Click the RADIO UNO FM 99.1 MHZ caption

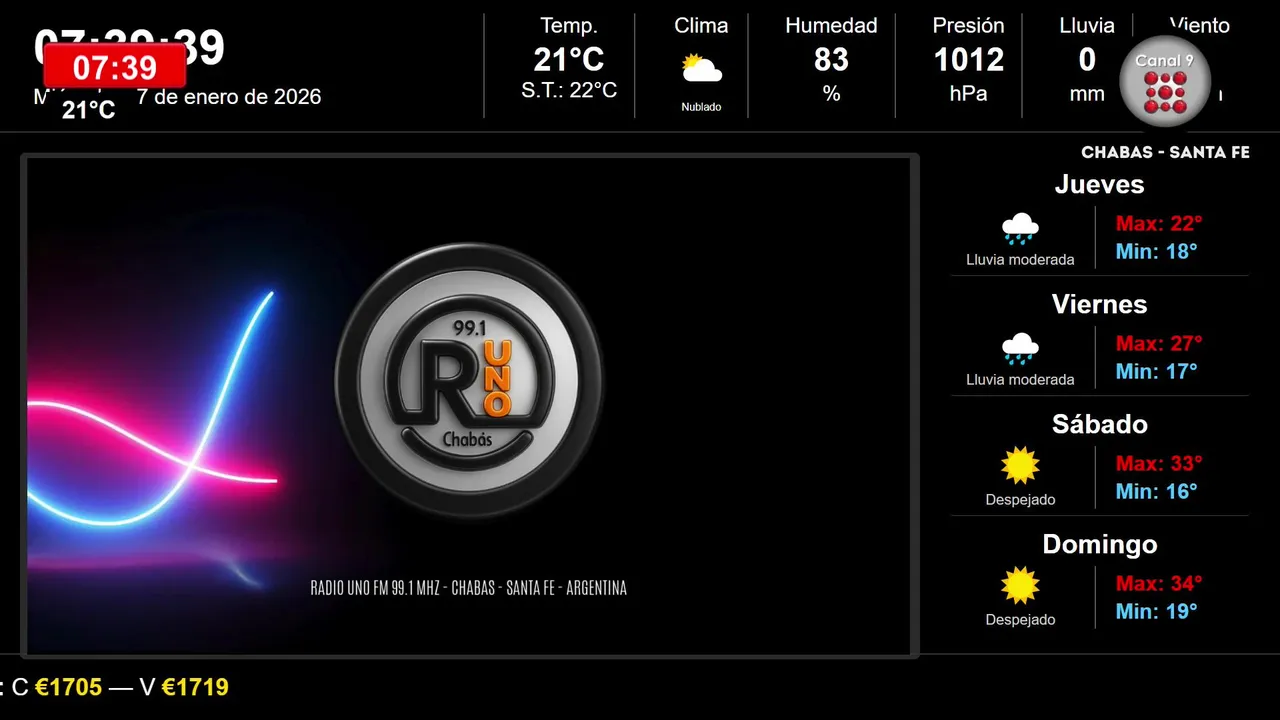469,588
